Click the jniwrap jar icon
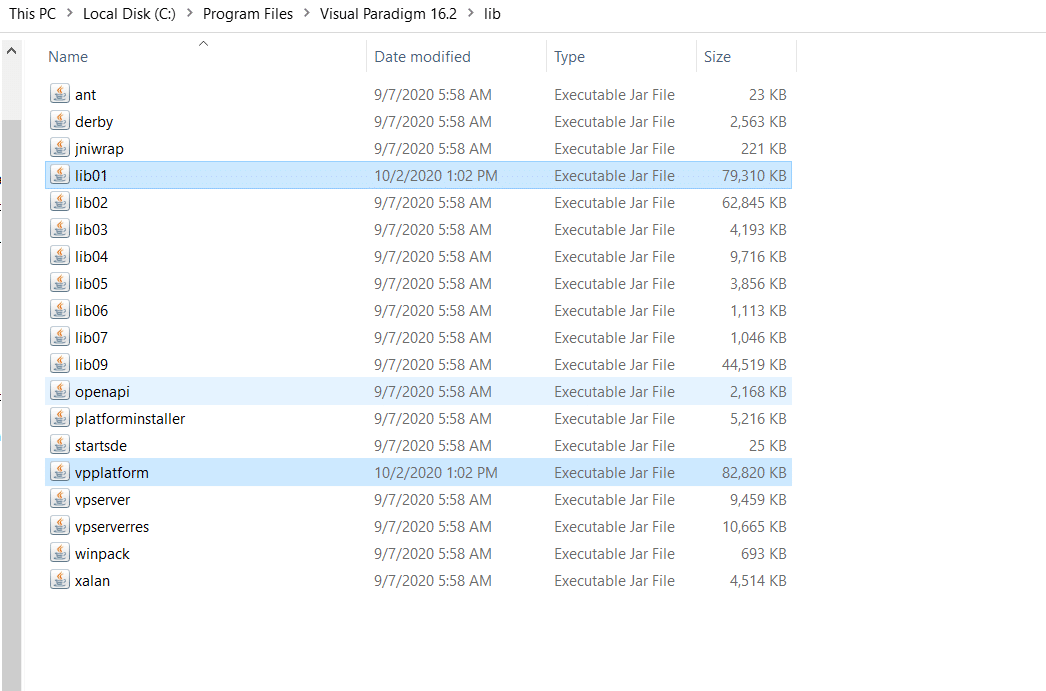This screenshot has height=691, width=1046. pos(60,148)
